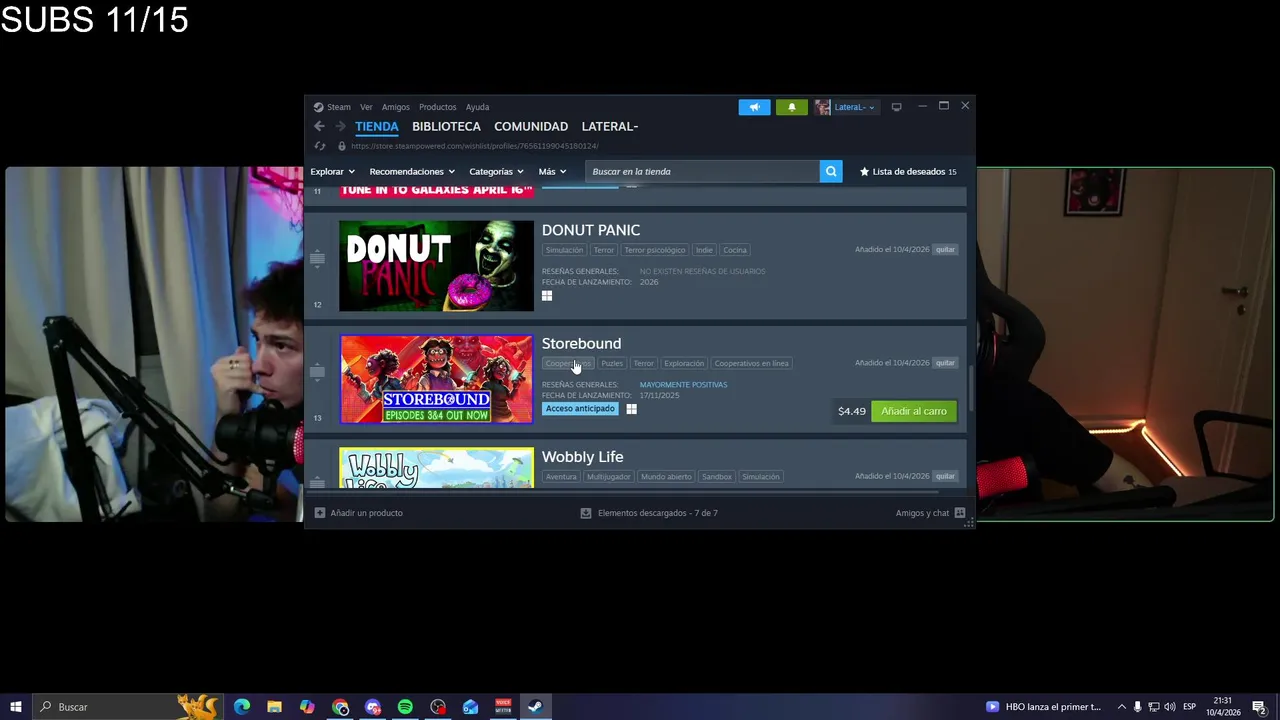Open Wobbly Life title link
The width and height of the screenshot is (1280, 720).
582,457
